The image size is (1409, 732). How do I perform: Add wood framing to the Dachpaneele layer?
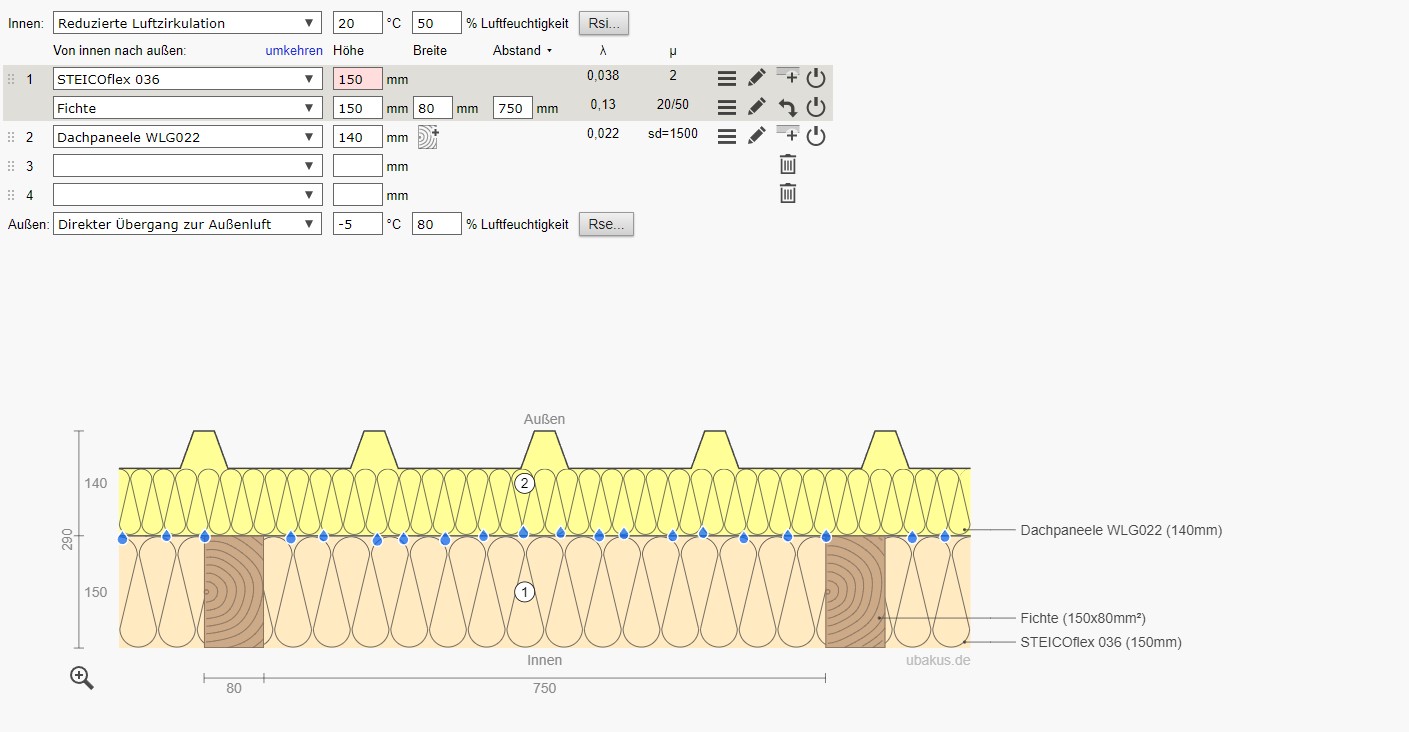pos(428,137)
